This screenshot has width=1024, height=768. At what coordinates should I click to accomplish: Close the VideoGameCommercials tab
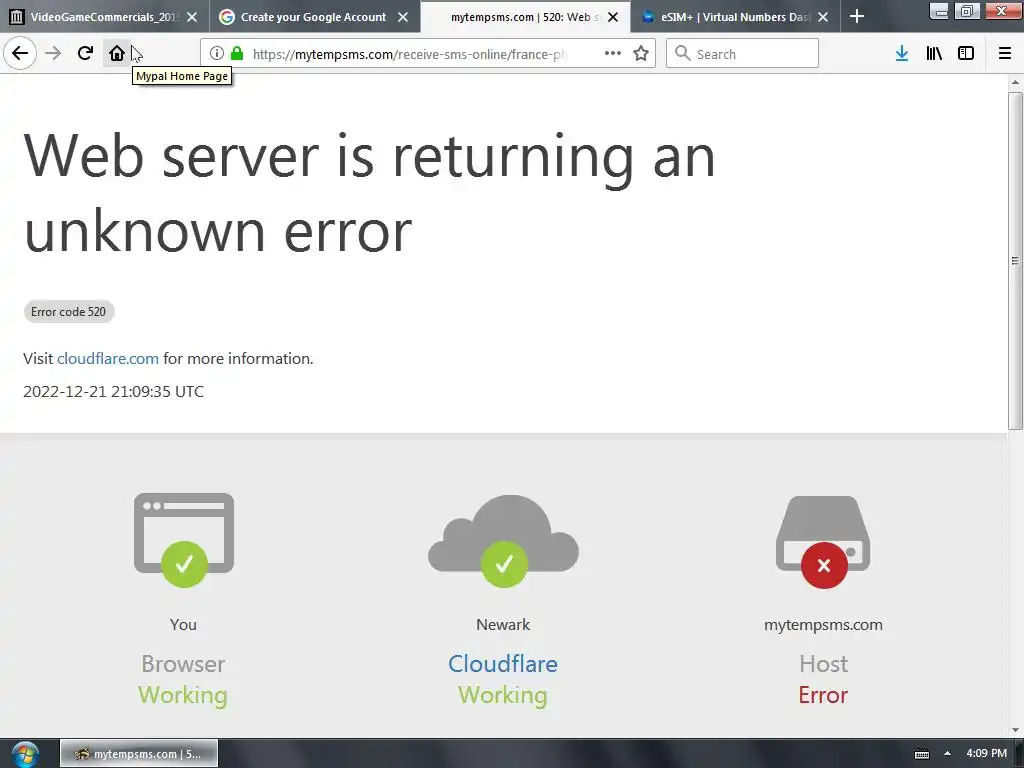[192, 17]
